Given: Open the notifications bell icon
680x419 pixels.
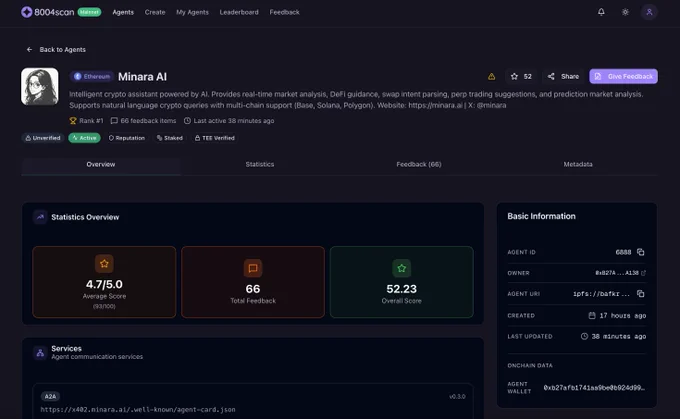Looking at the screenshot, I should [x=601, y=12].
